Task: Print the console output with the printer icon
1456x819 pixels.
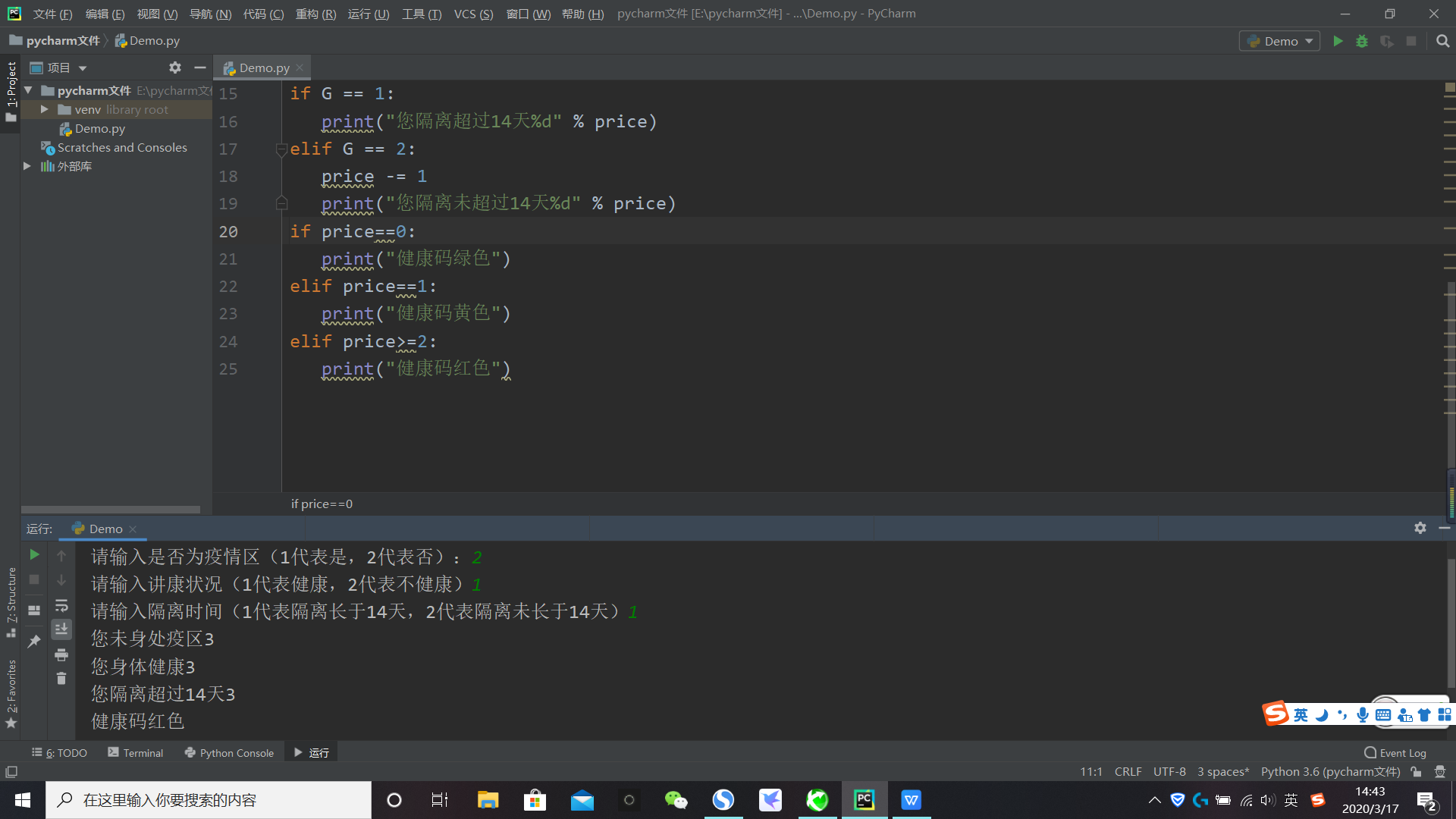Action: (x=61, y=654)
